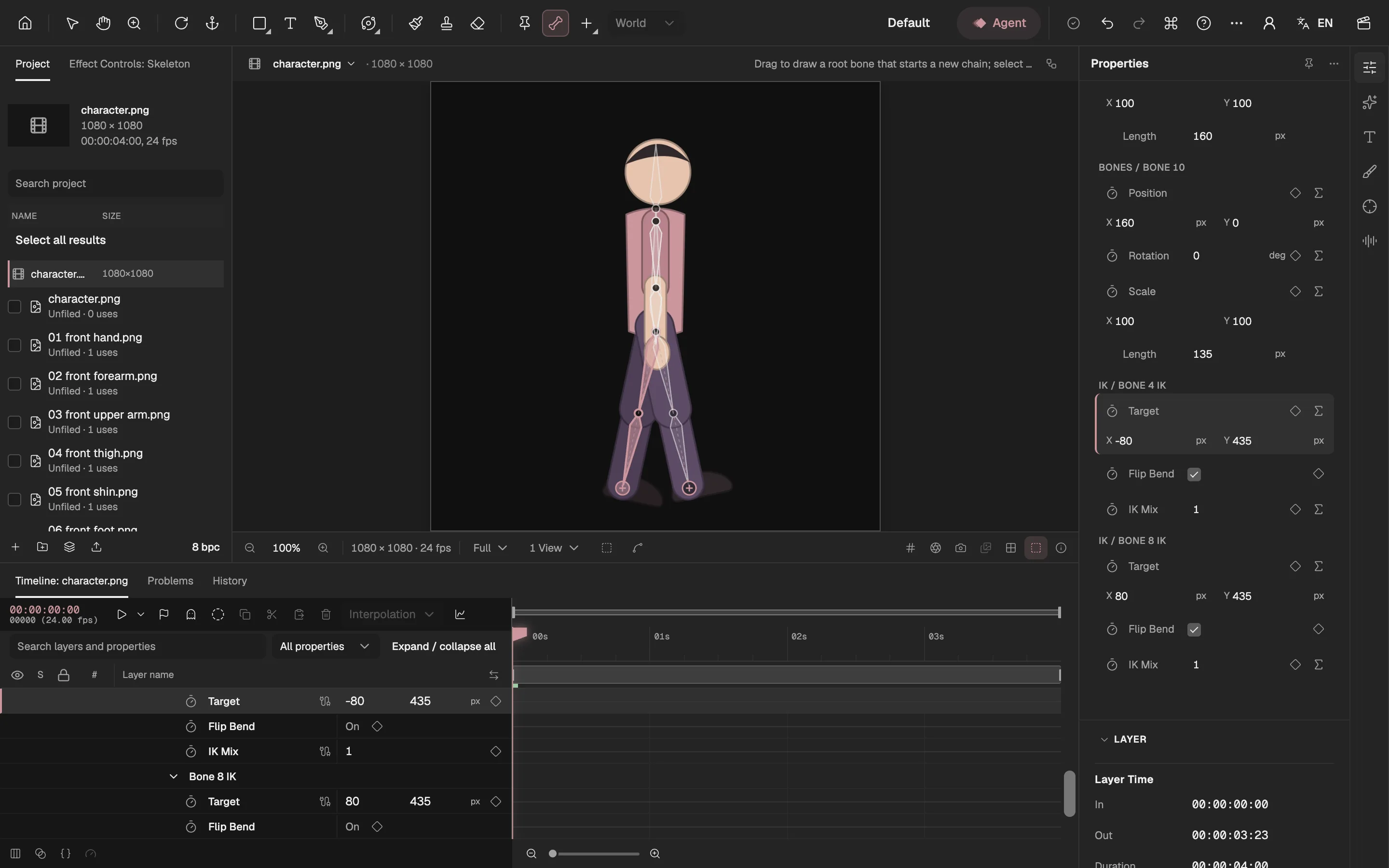Toggle the layer visibility eye column header

(17, 675)
